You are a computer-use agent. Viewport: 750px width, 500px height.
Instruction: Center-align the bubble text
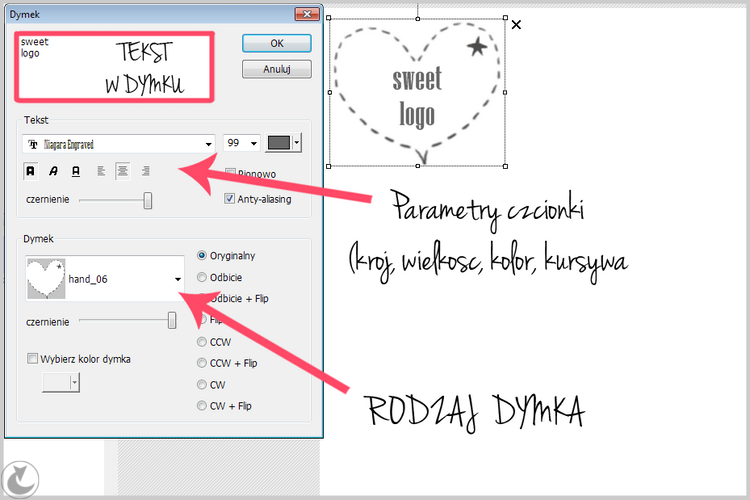[123, 171]
